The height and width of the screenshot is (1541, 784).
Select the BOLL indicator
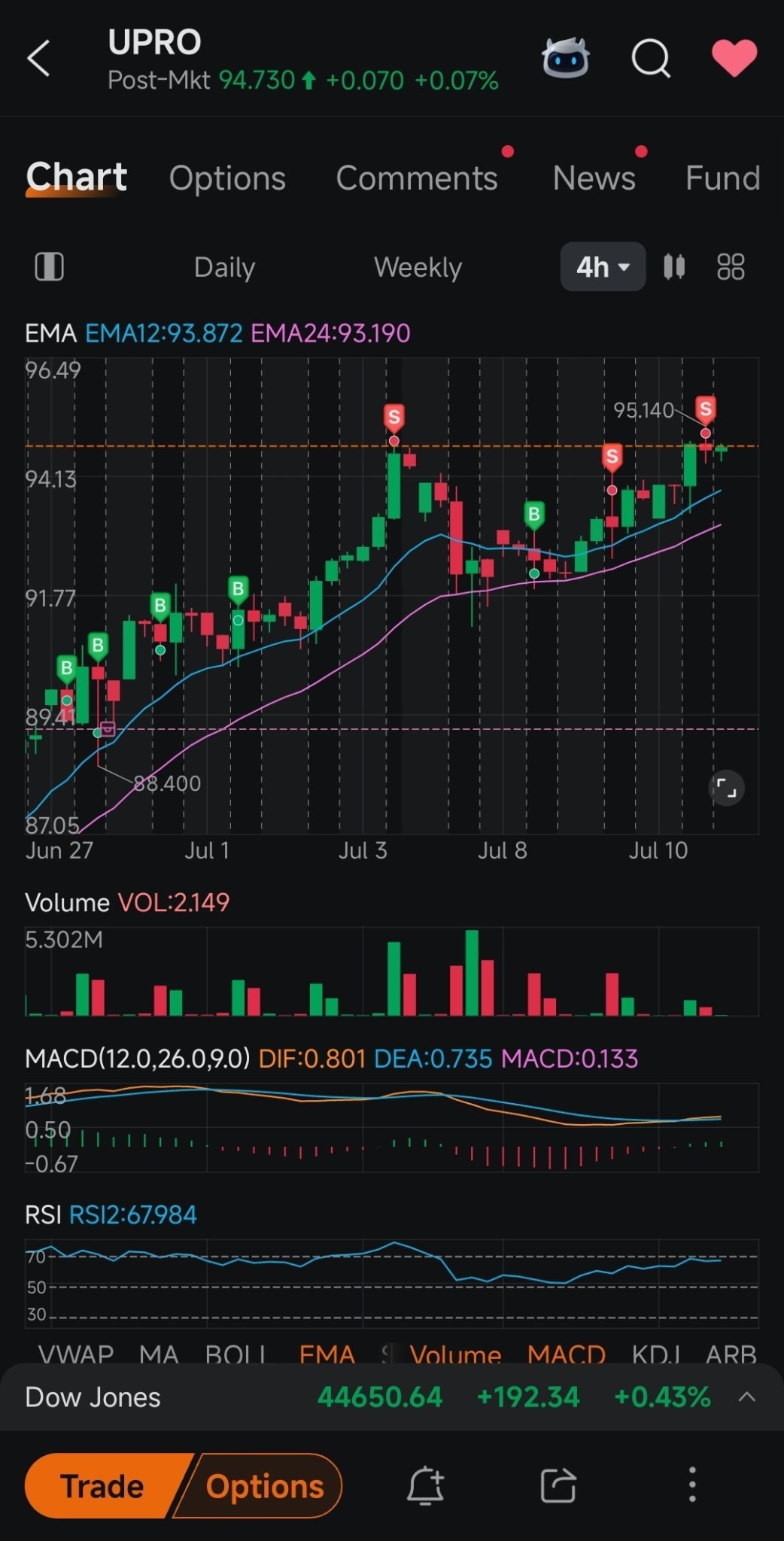236,1354
